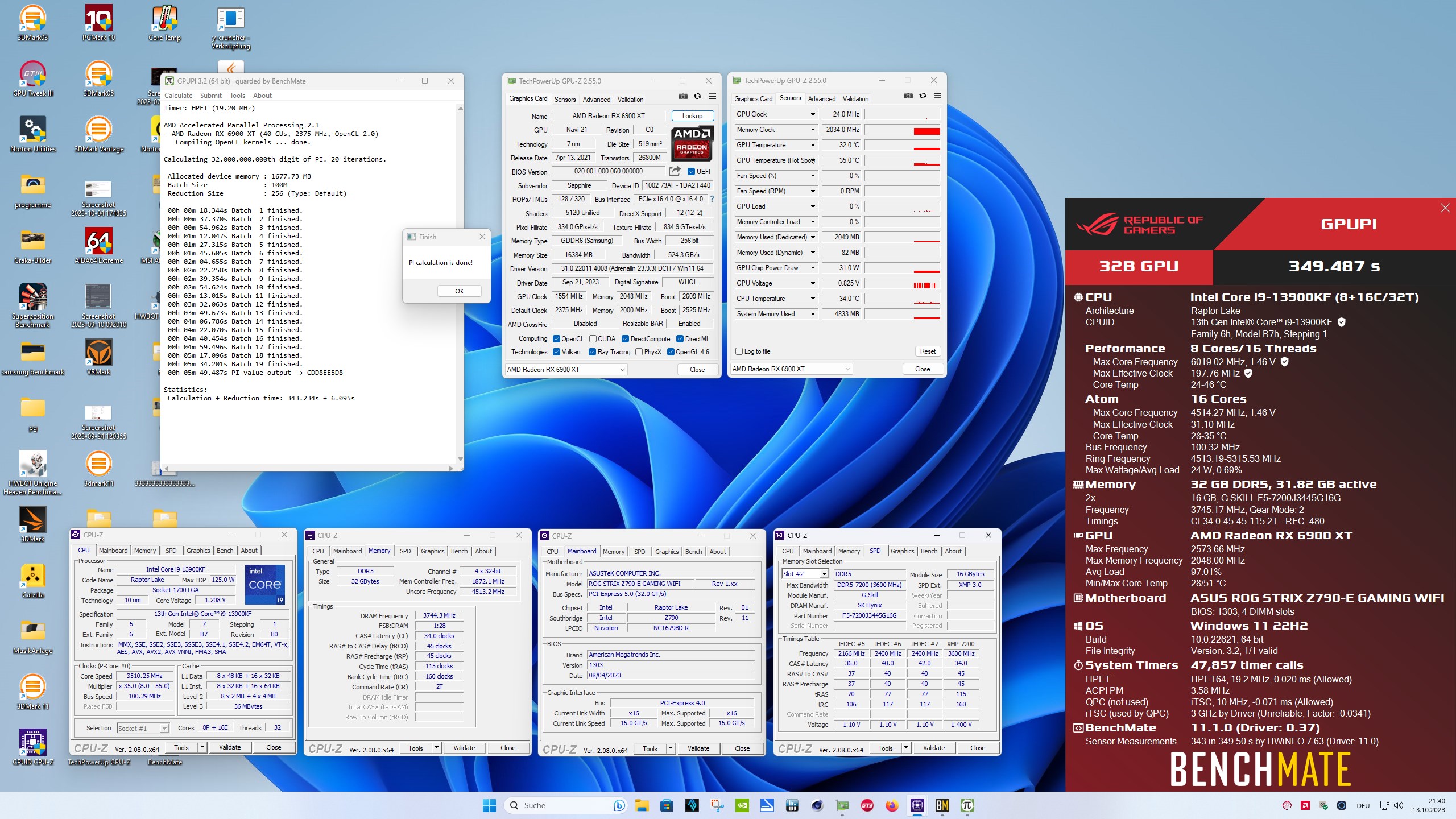Open the Submit menu in GPUPI
The image size is (1456, 819).
point(210,96)
